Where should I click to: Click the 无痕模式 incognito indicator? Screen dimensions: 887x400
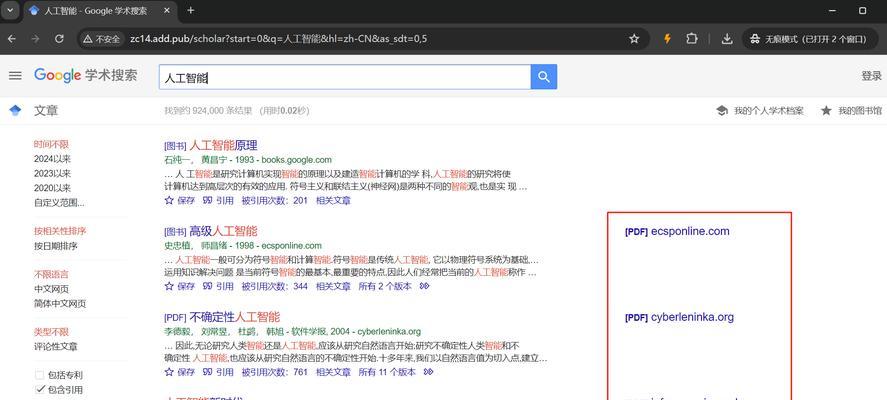[810, 39]
